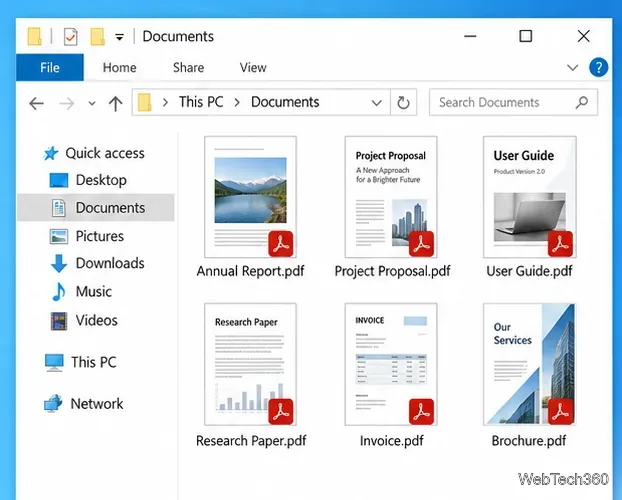Open the recent locations dropdown arrow
Image resolution: width=622 pixels, height=500 pixels.
[92, 104]
